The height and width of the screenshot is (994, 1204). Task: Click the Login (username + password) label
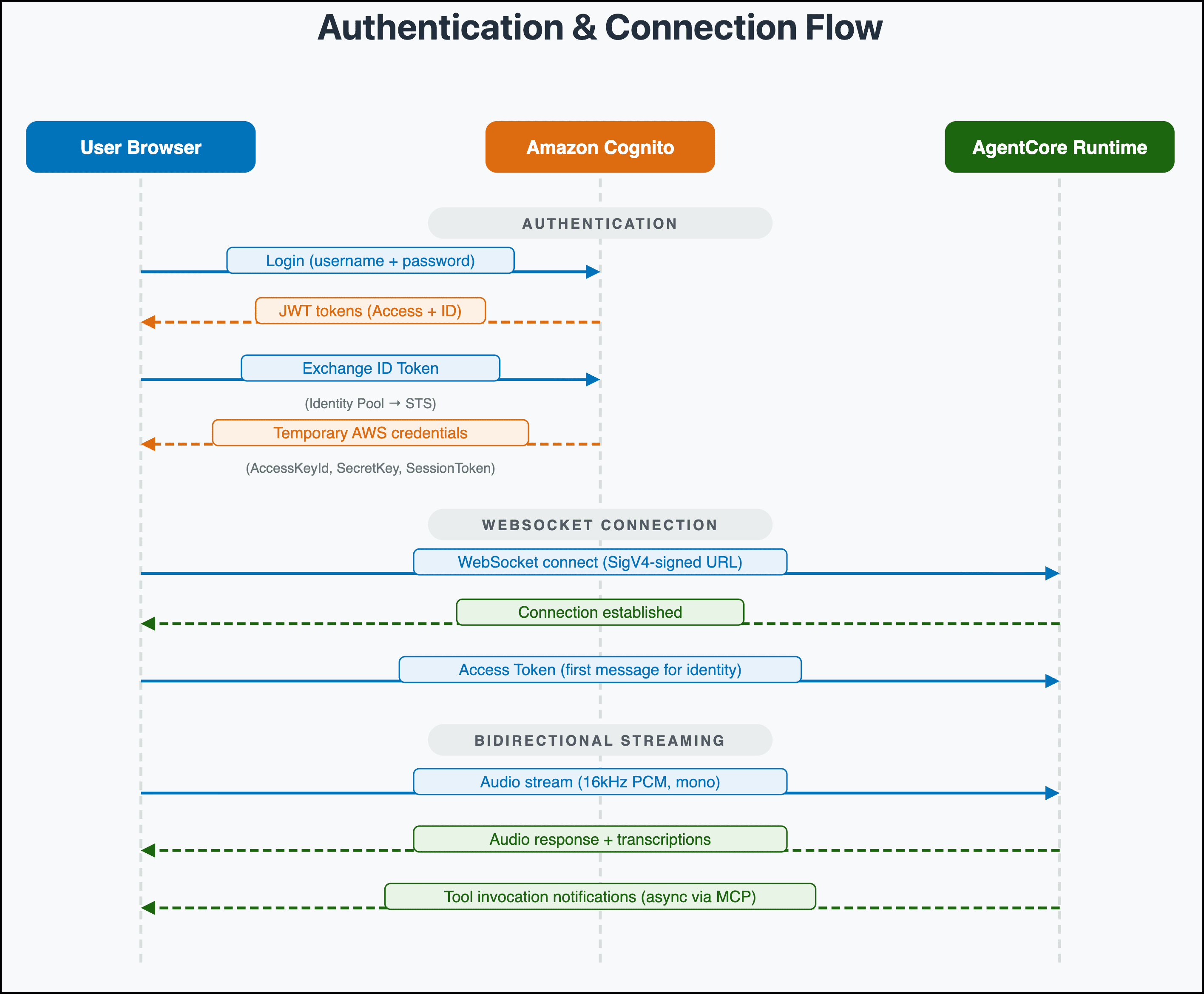(370, 261)
